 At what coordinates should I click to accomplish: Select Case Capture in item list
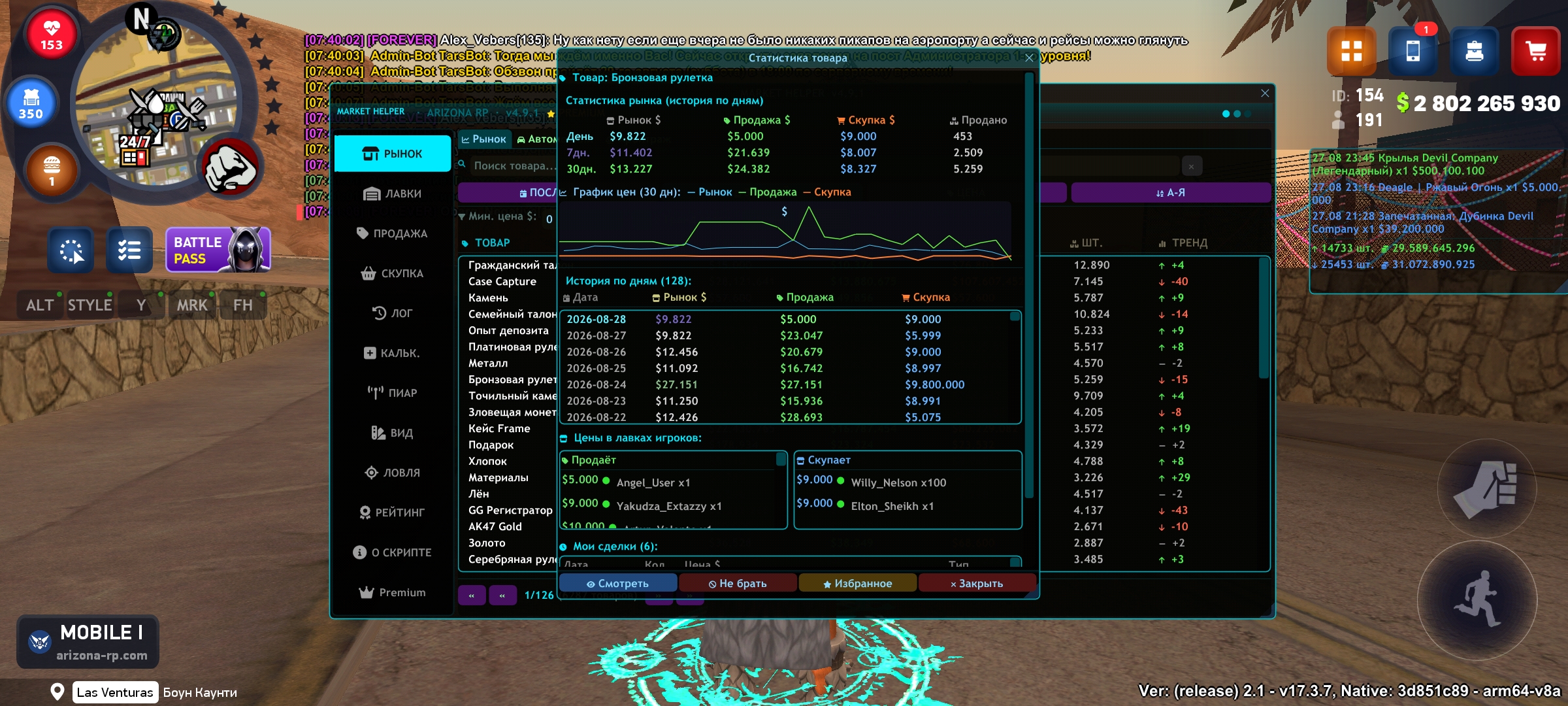[x=502, y=281]
